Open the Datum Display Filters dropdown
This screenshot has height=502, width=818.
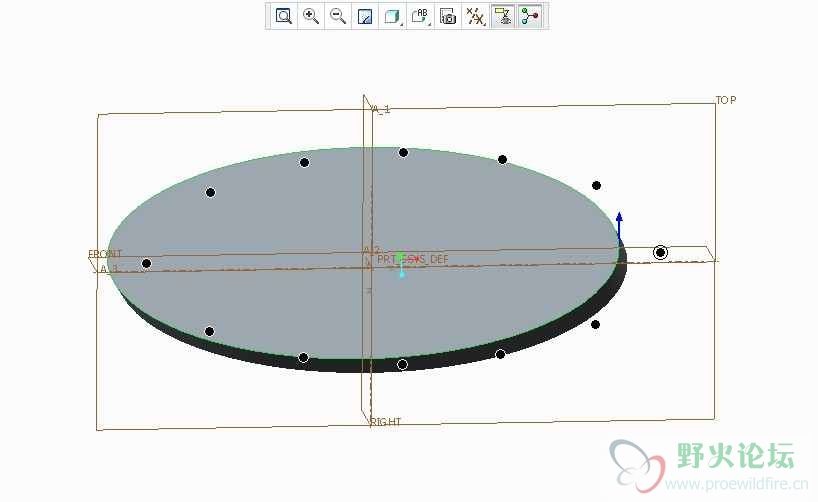click(x=475, y=16)
